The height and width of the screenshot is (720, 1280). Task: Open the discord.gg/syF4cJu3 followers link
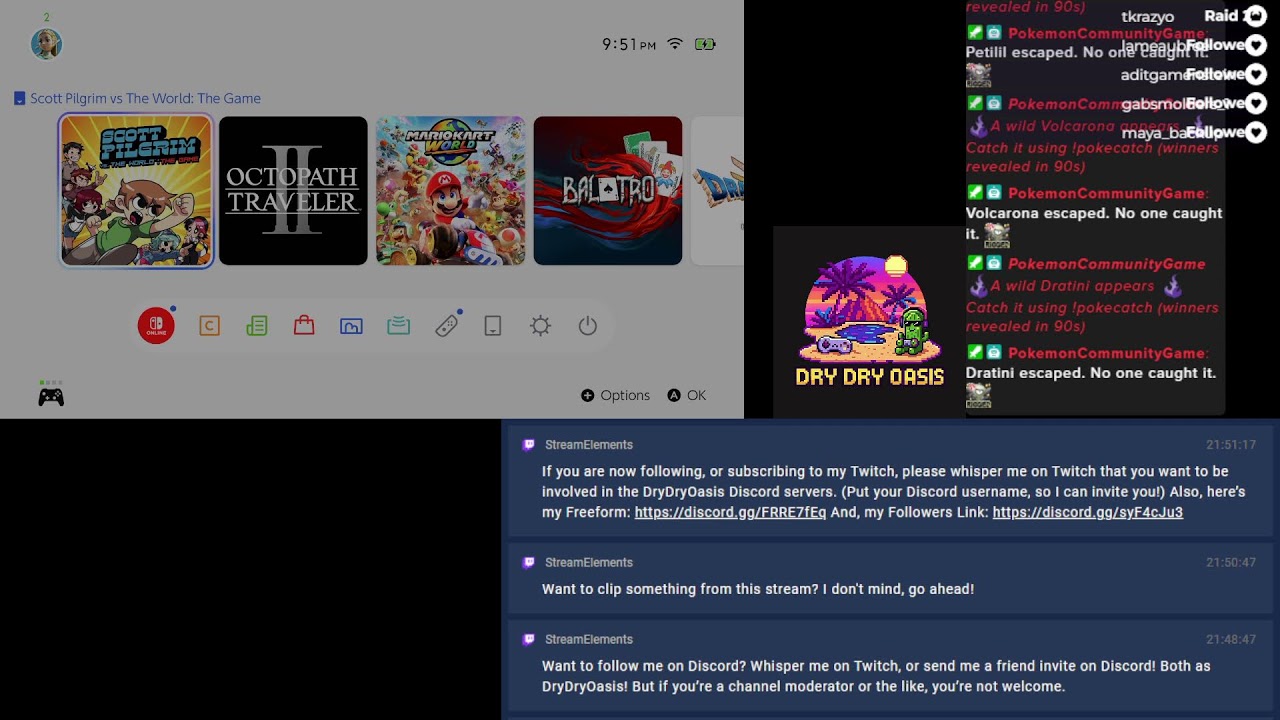click(x=1088, y=512)
